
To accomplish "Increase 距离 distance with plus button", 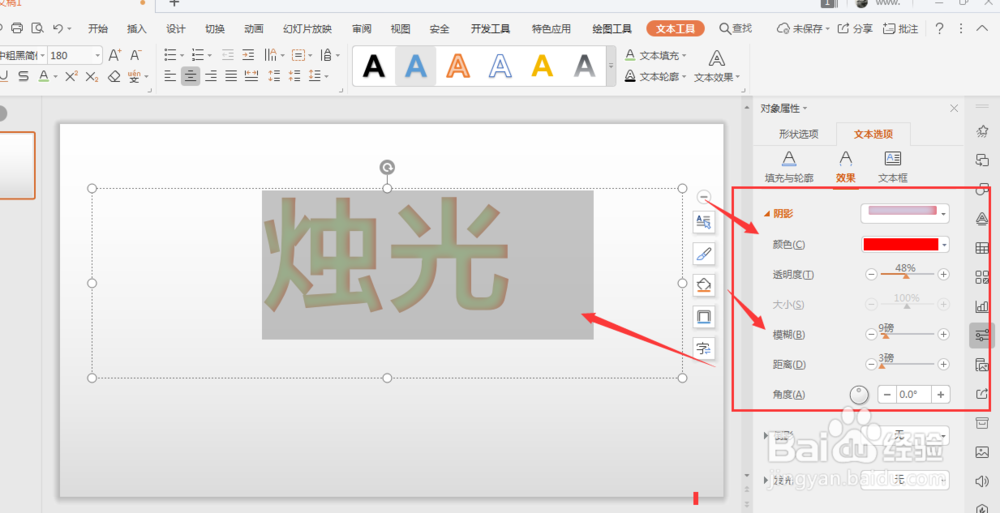I will coord(943,364).
